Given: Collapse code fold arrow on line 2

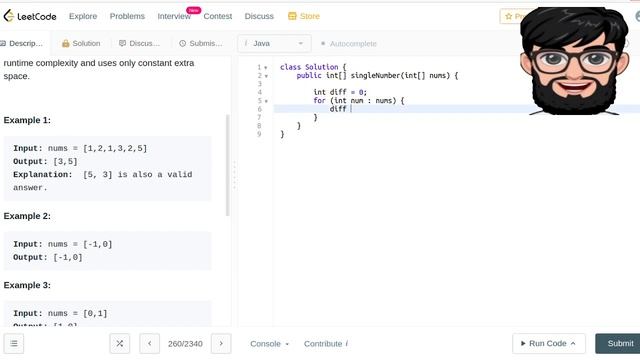Looking at the screenshot, I should coord(266,76).
